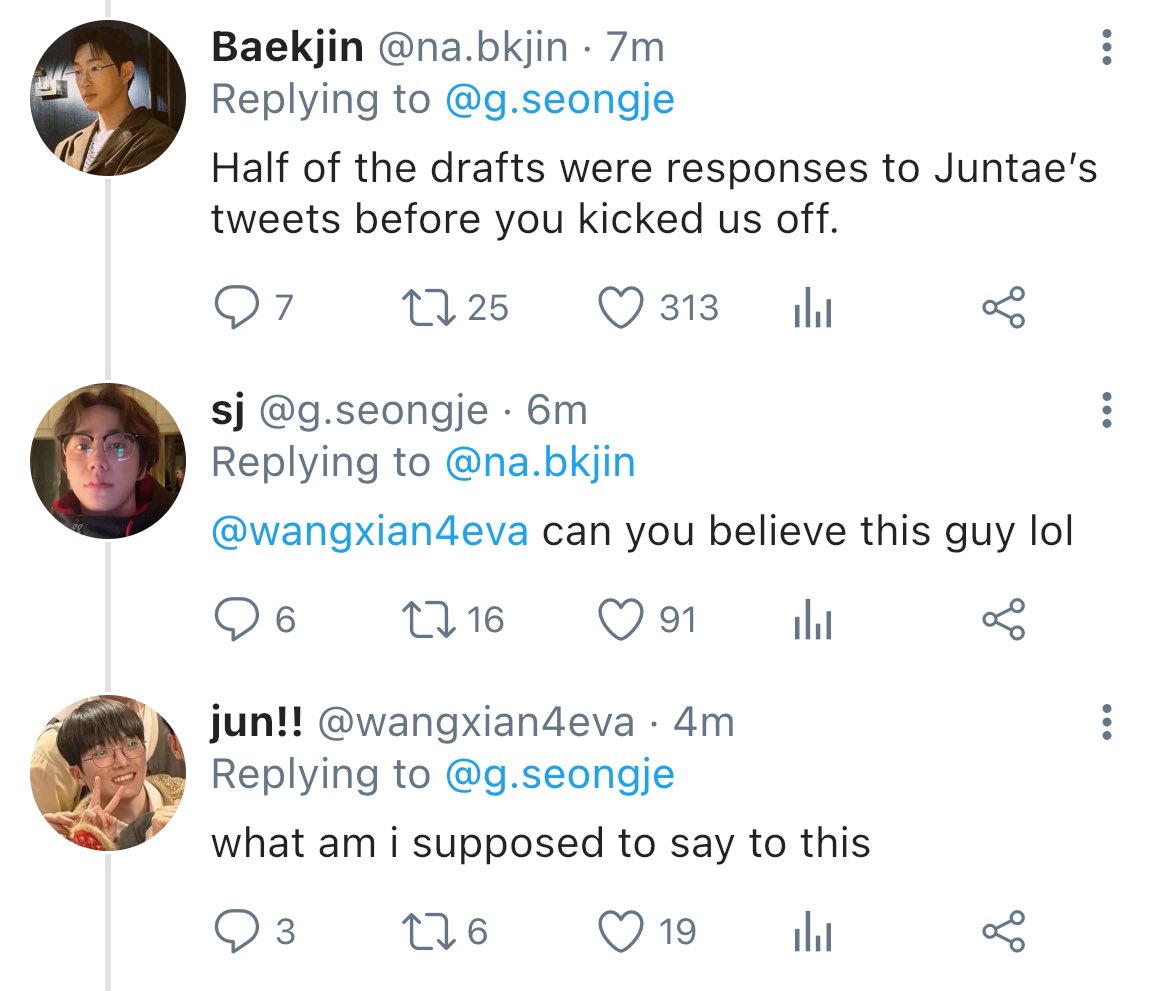Open more options menu on jun!!'s tweet
The height and width of the screenshot is (991, 1170).
coord(1107,722)
